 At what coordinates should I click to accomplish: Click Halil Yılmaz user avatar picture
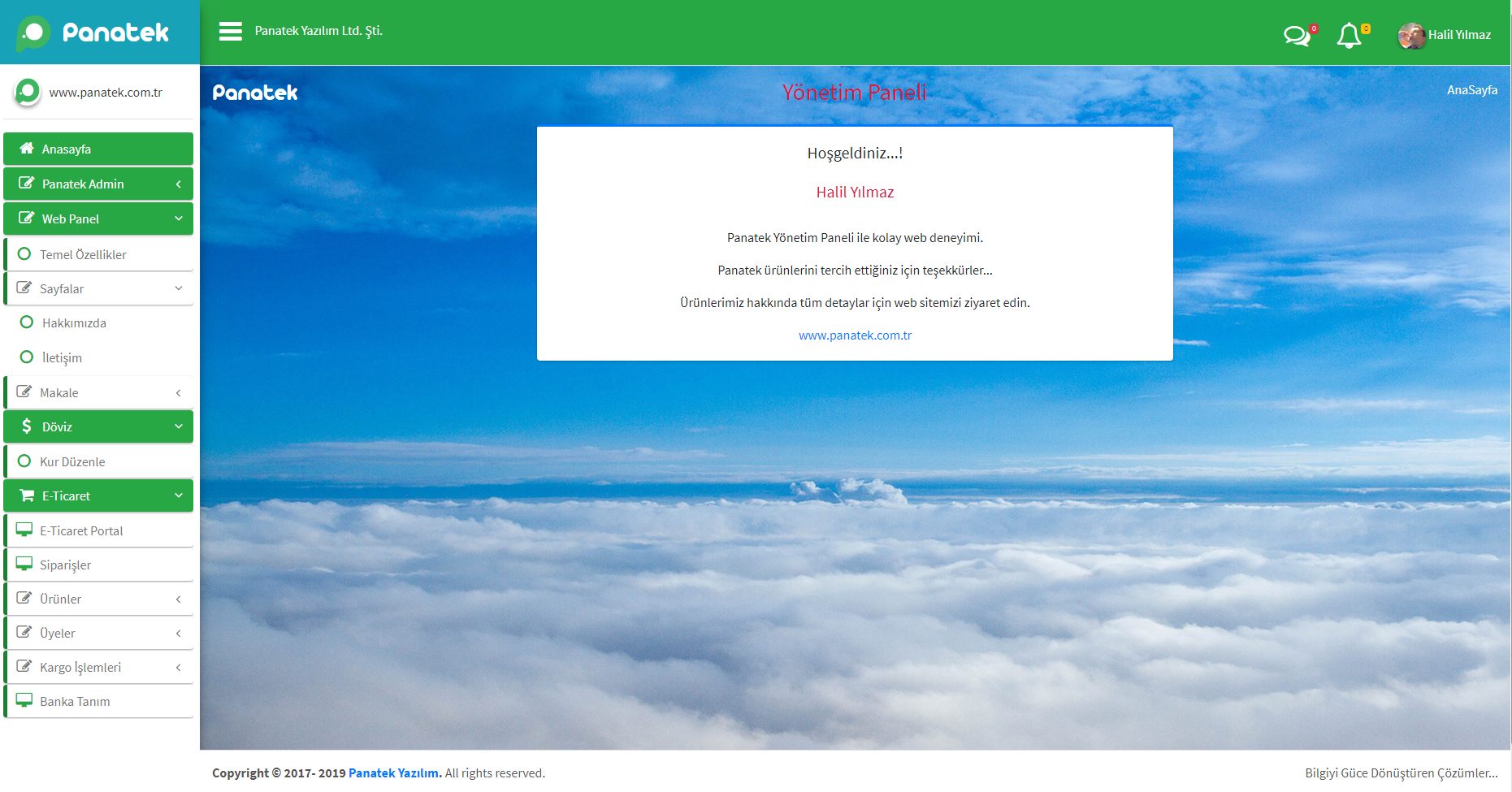click(x=1411, y=36)
